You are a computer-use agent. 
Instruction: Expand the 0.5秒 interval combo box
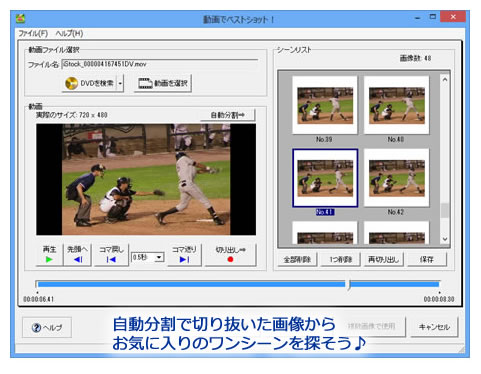coord(159,257)
